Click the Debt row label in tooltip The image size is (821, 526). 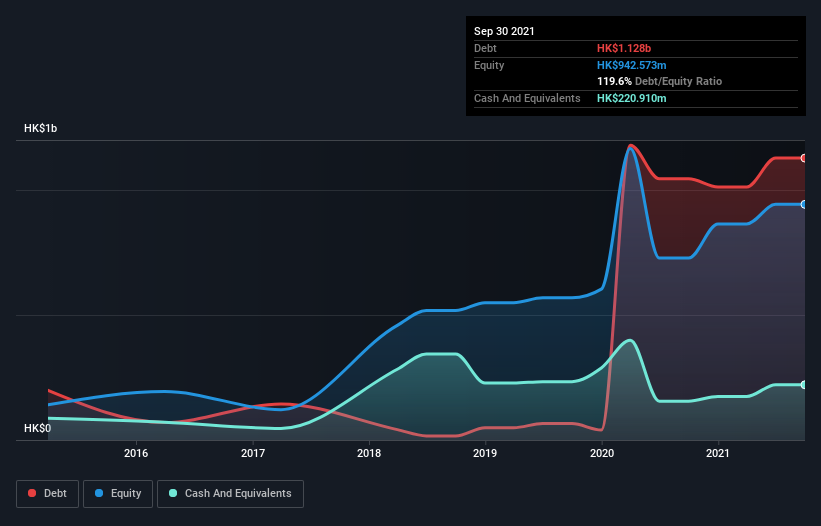[485, 48]
